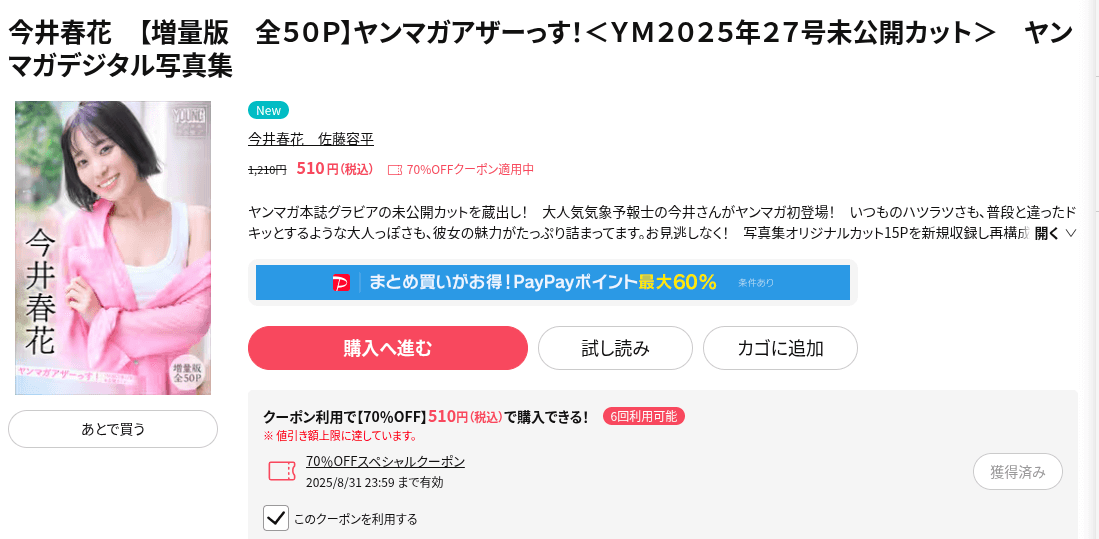This screenshot has width=1099, height=539.
Task: Open the 試し読み preview
Action: (x=615, y=348)
